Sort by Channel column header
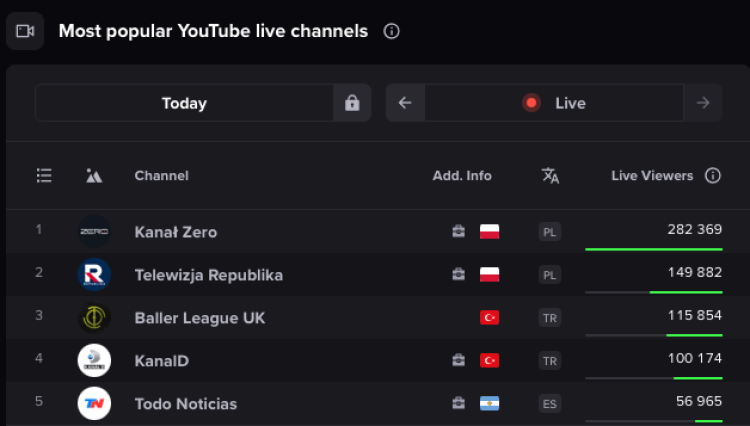The width and height of the screenshot is (750, 426). (x=161, y=175)
